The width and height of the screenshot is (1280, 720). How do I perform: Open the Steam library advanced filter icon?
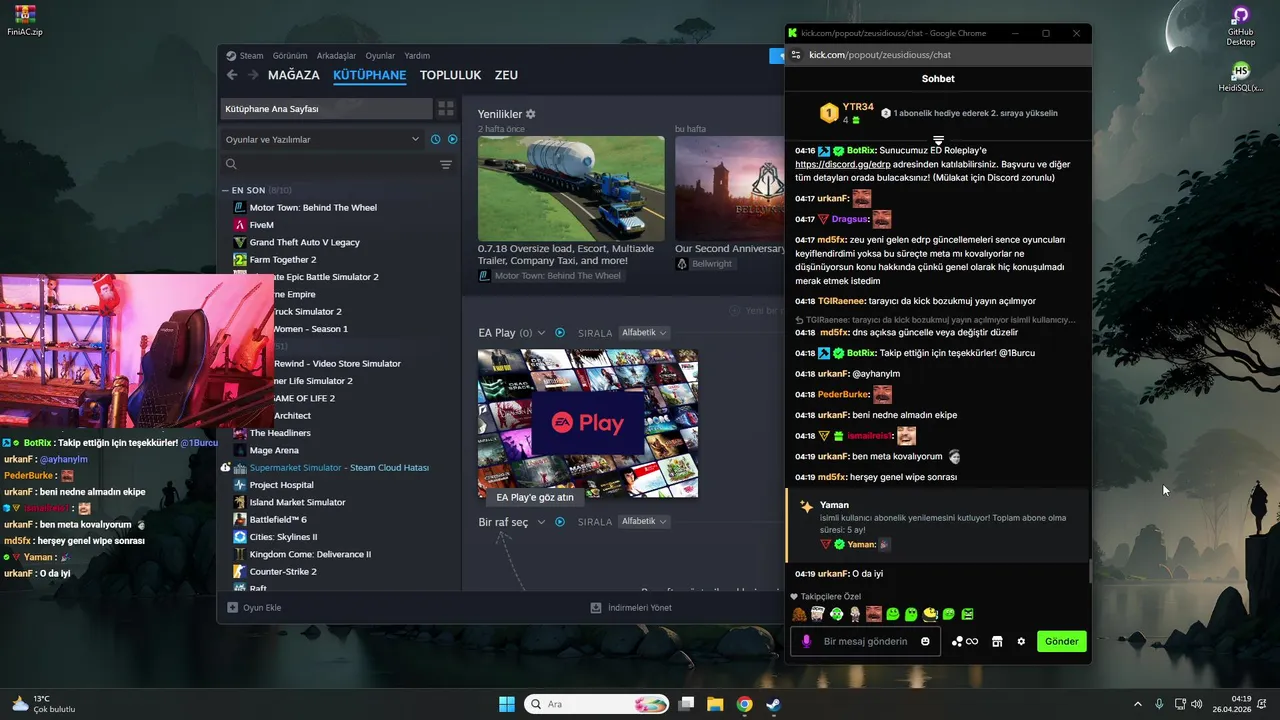pos(446,164)
